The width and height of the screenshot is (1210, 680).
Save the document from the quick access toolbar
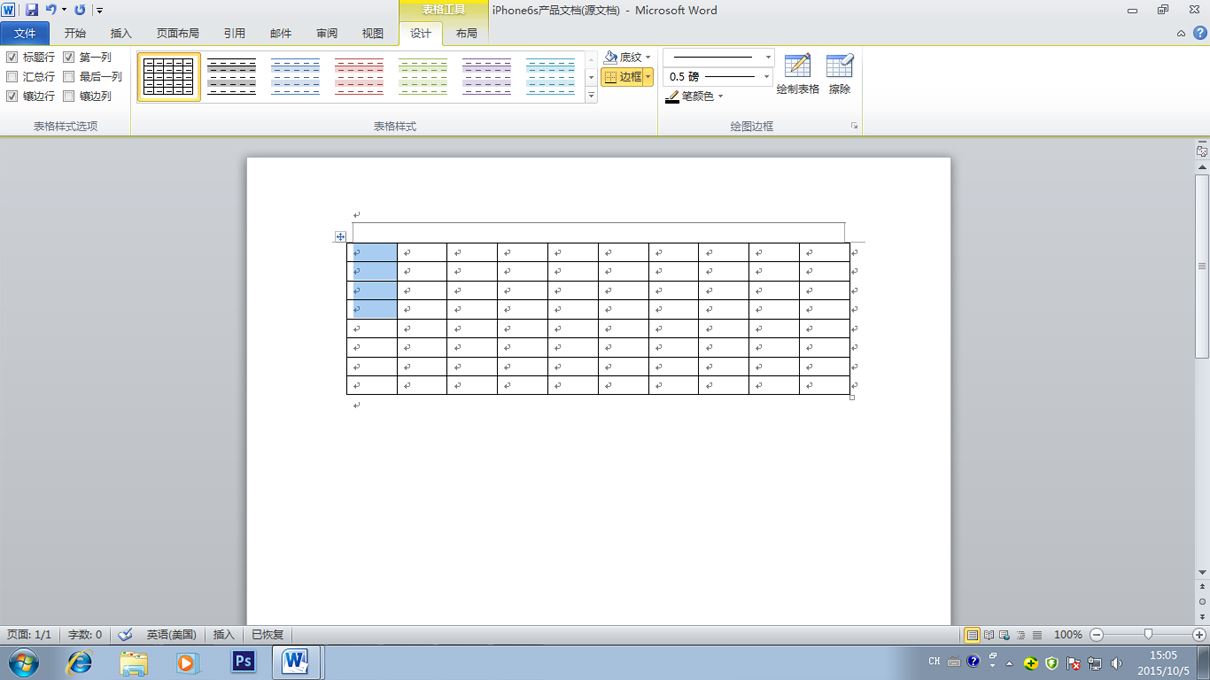(32, 10)
